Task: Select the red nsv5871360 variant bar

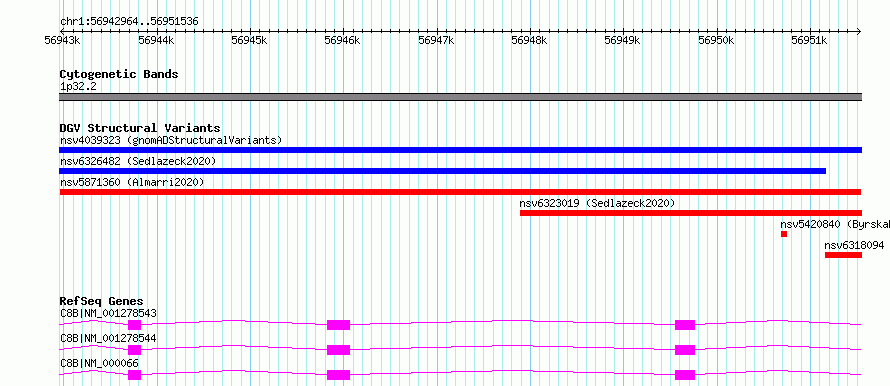Action: point(460,192)
